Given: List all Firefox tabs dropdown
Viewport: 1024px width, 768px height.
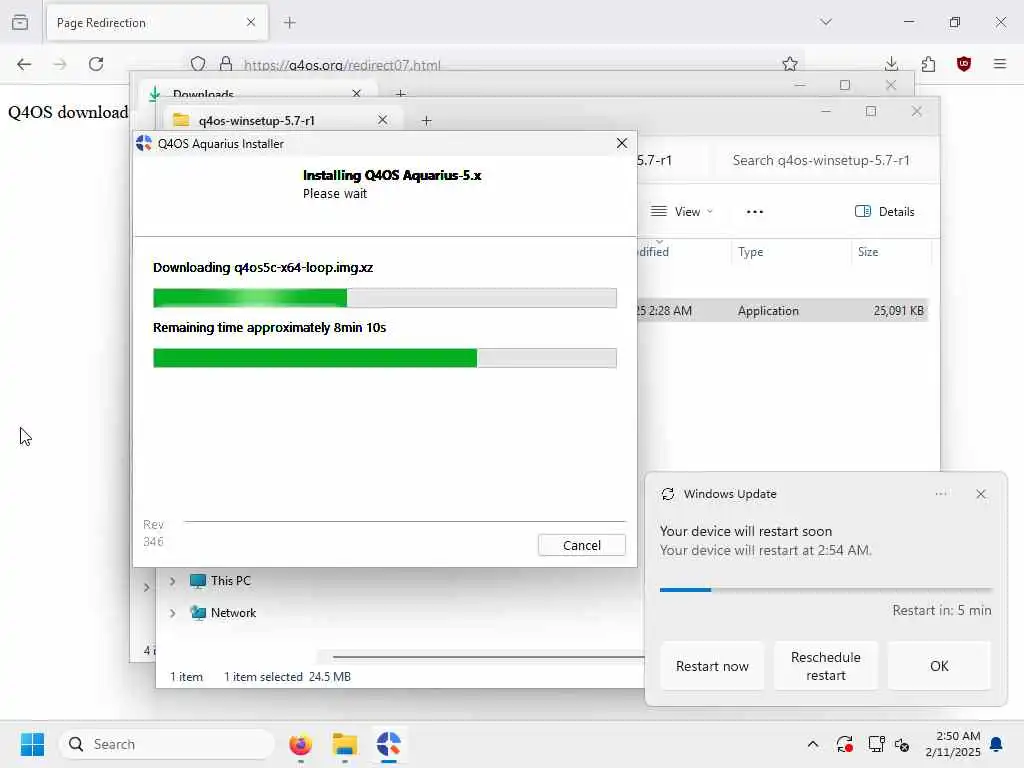Looking at the screenshot, I should [826, 22].
